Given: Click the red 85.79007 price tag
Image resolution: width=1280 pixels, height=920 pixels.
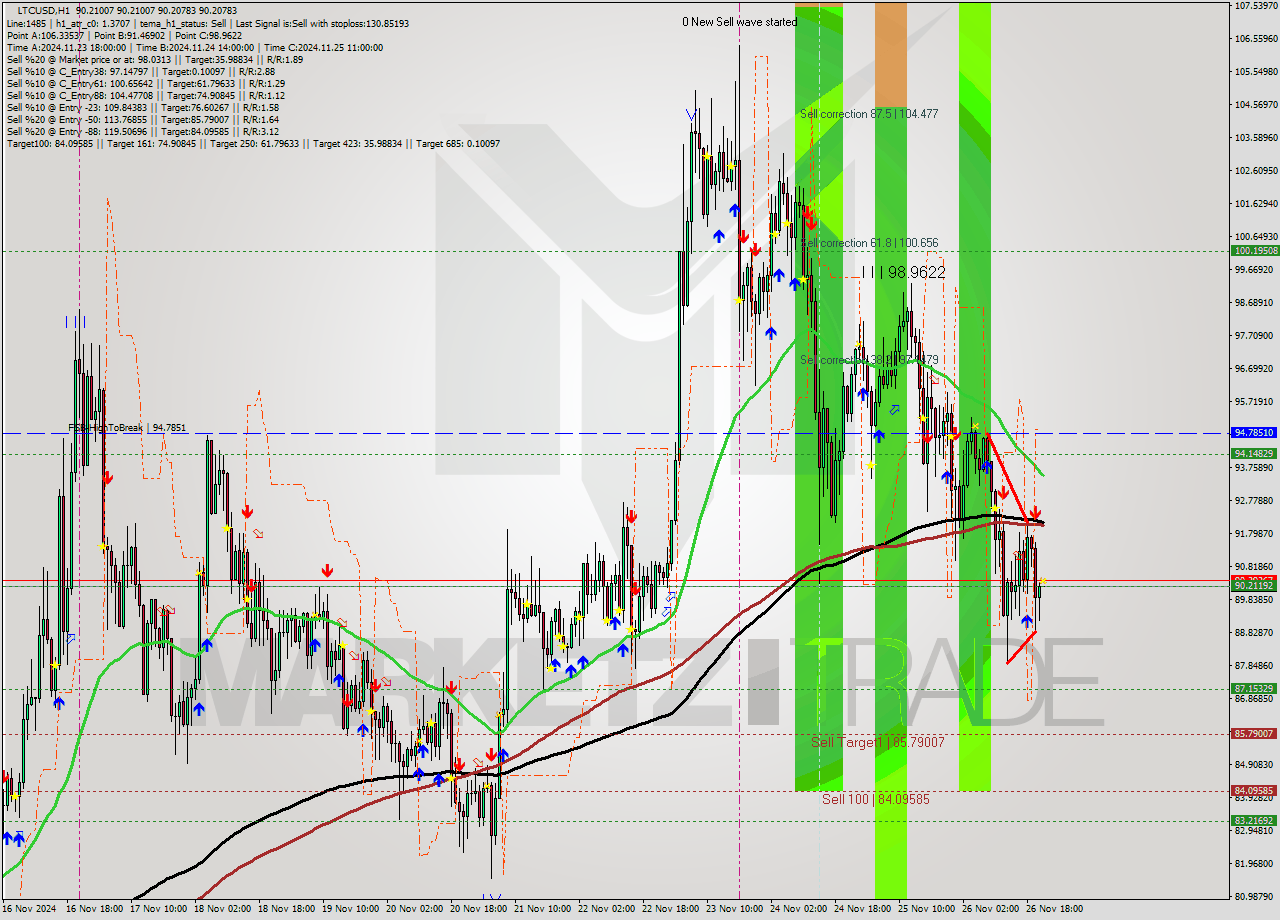Looking at the screenshot, I should click(1254, 734).
